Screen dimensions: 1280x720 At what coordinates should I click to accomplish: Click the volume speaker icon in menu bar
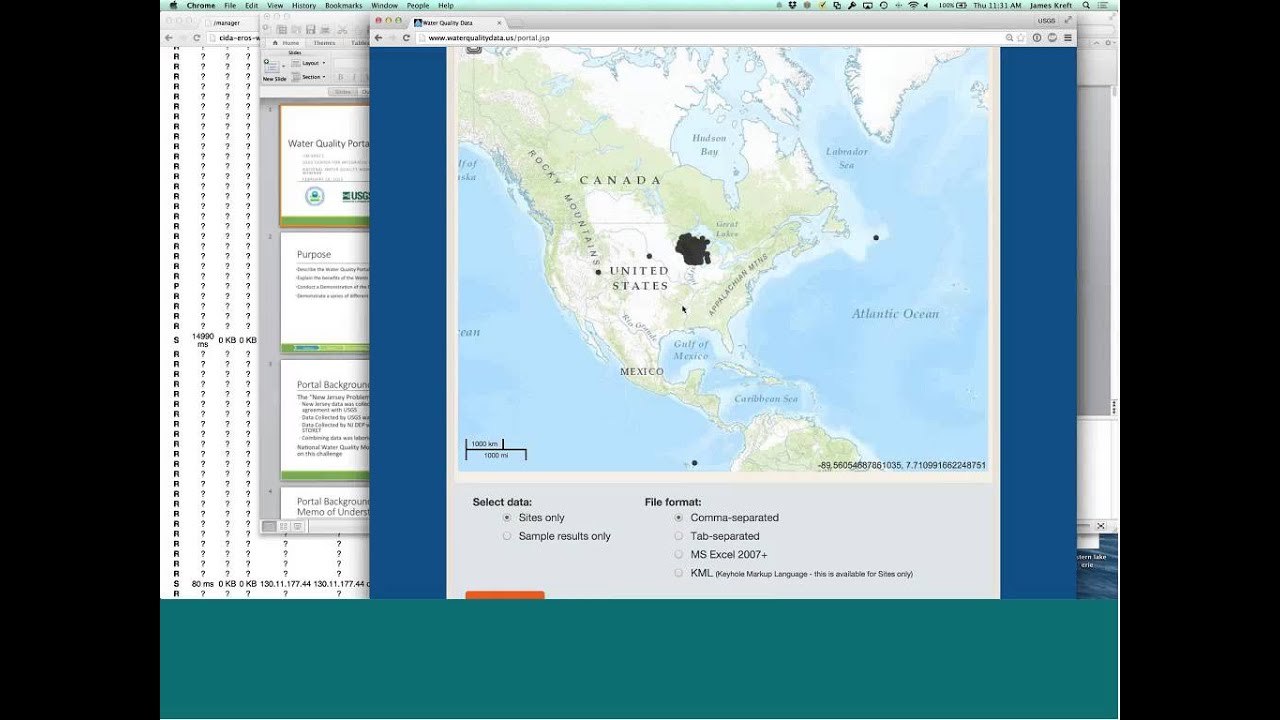click(926, 5)
